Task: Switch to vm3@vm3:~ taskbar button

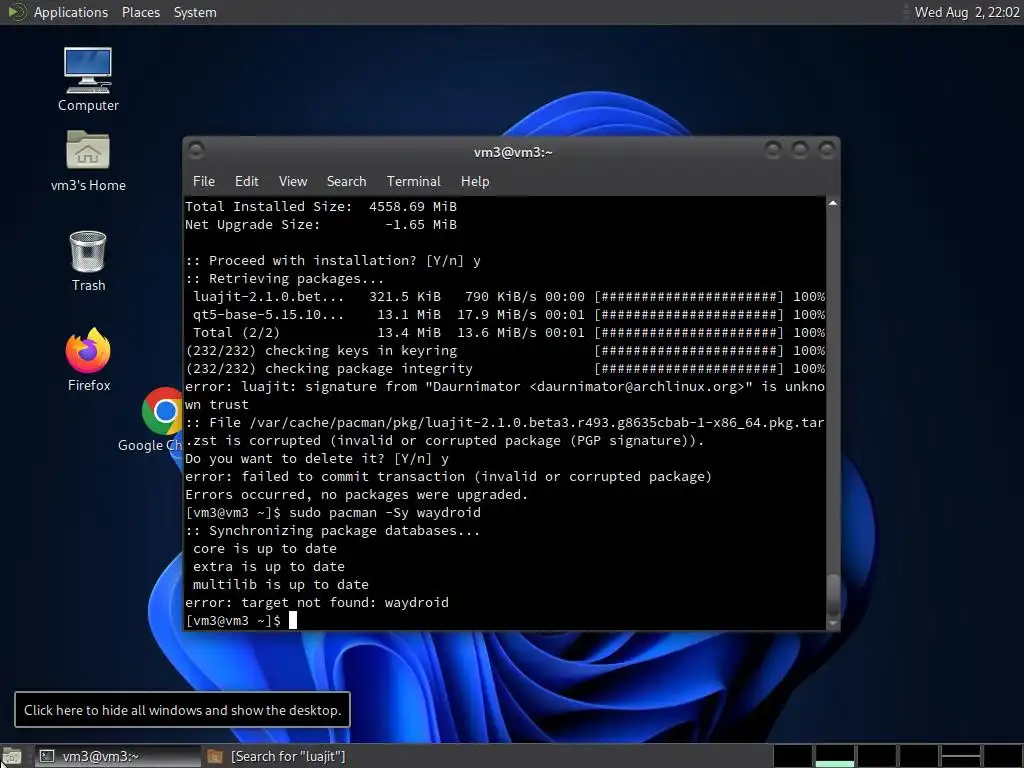Action: pyautogui.click(x=118, y=756)
